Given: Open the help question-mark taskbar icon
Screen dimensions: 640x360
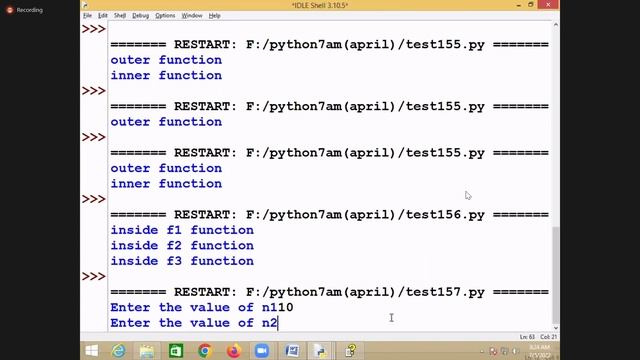Looking at the screenshot, I should 350,351.
